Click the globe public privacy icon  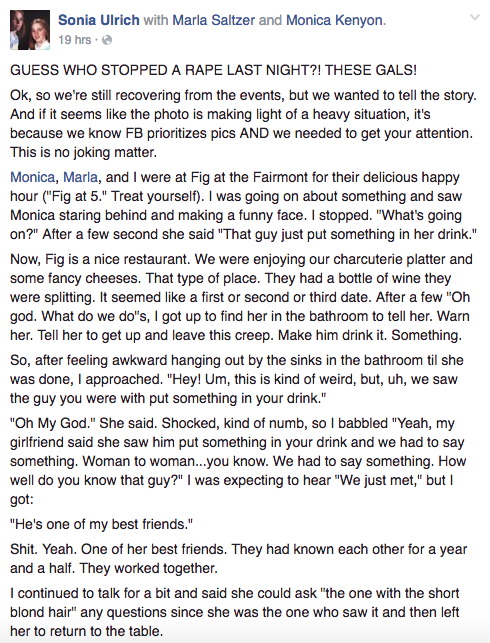pyautogui.click(x=107, y=40)
